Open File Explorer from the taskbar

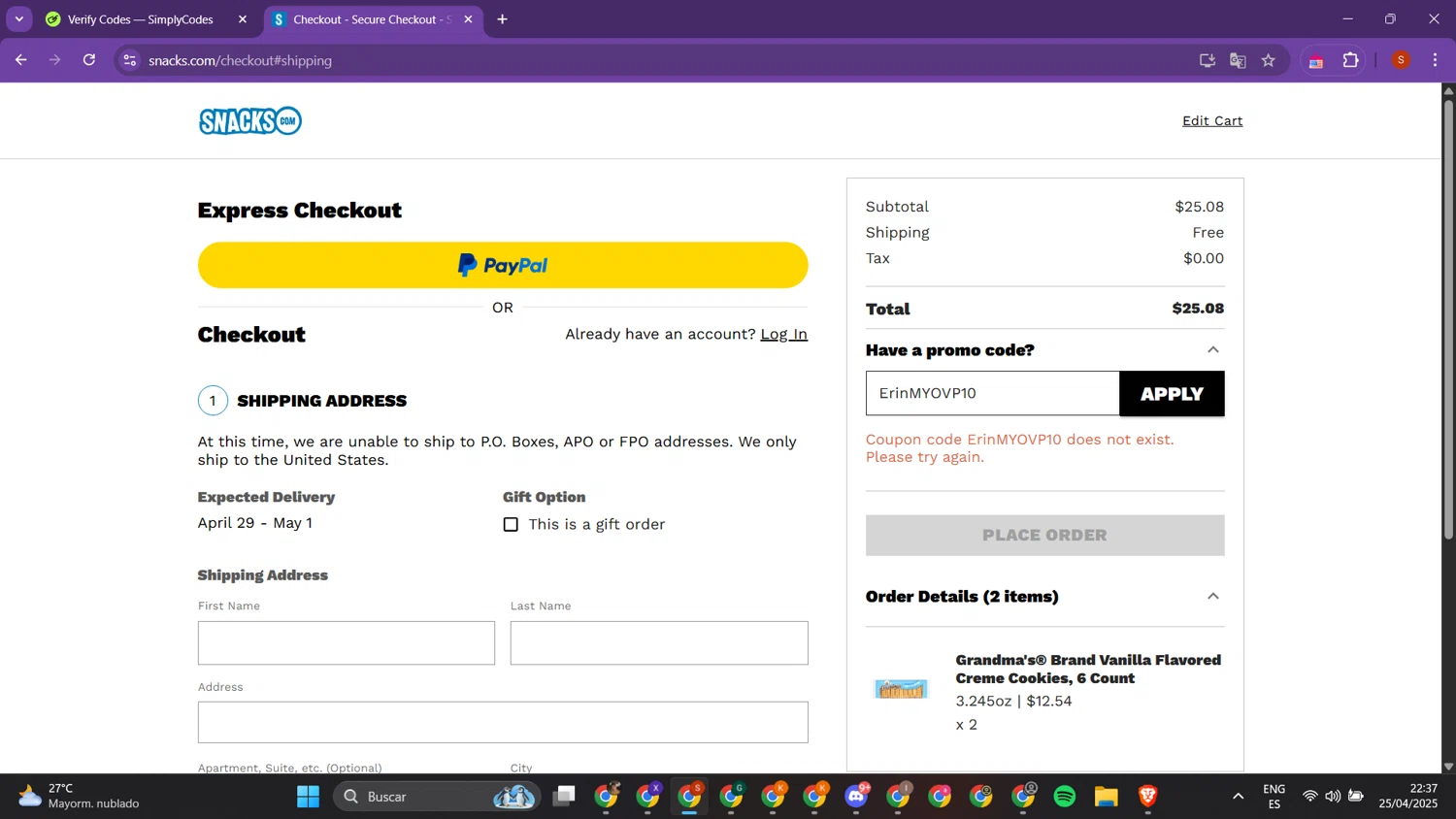coord(1107,797)
